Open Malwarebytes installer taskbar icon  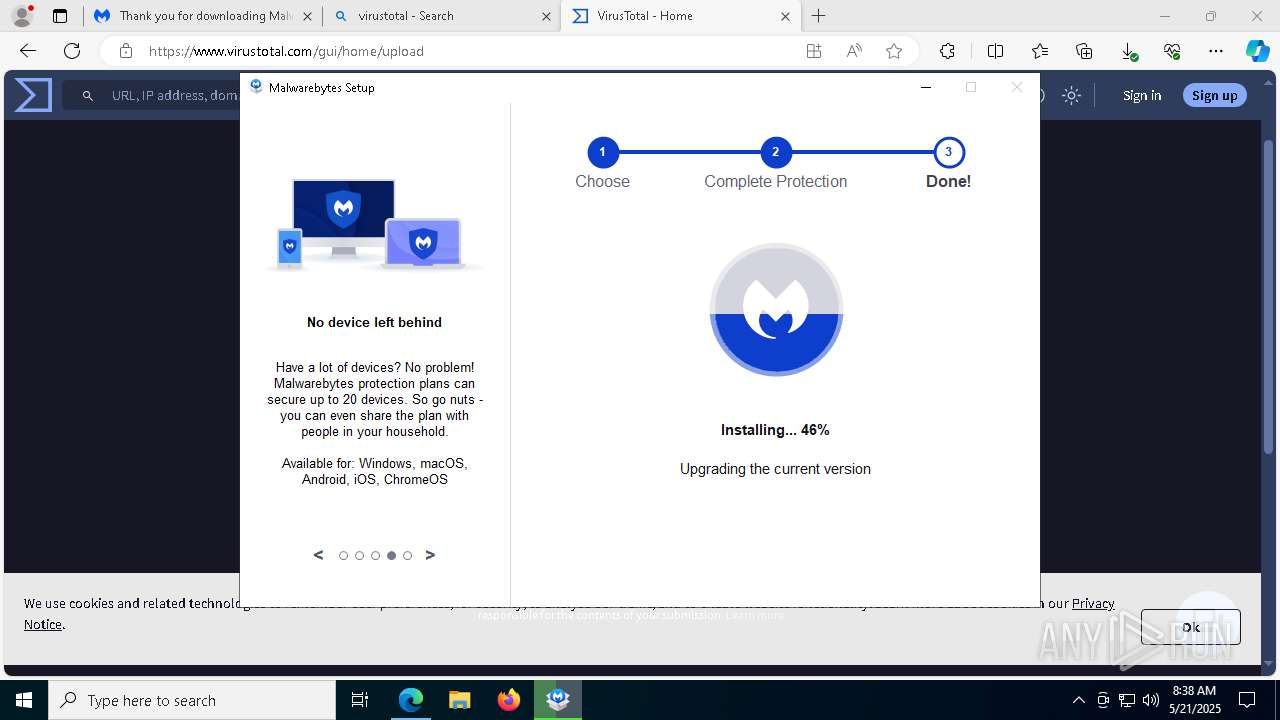[558, 700]
